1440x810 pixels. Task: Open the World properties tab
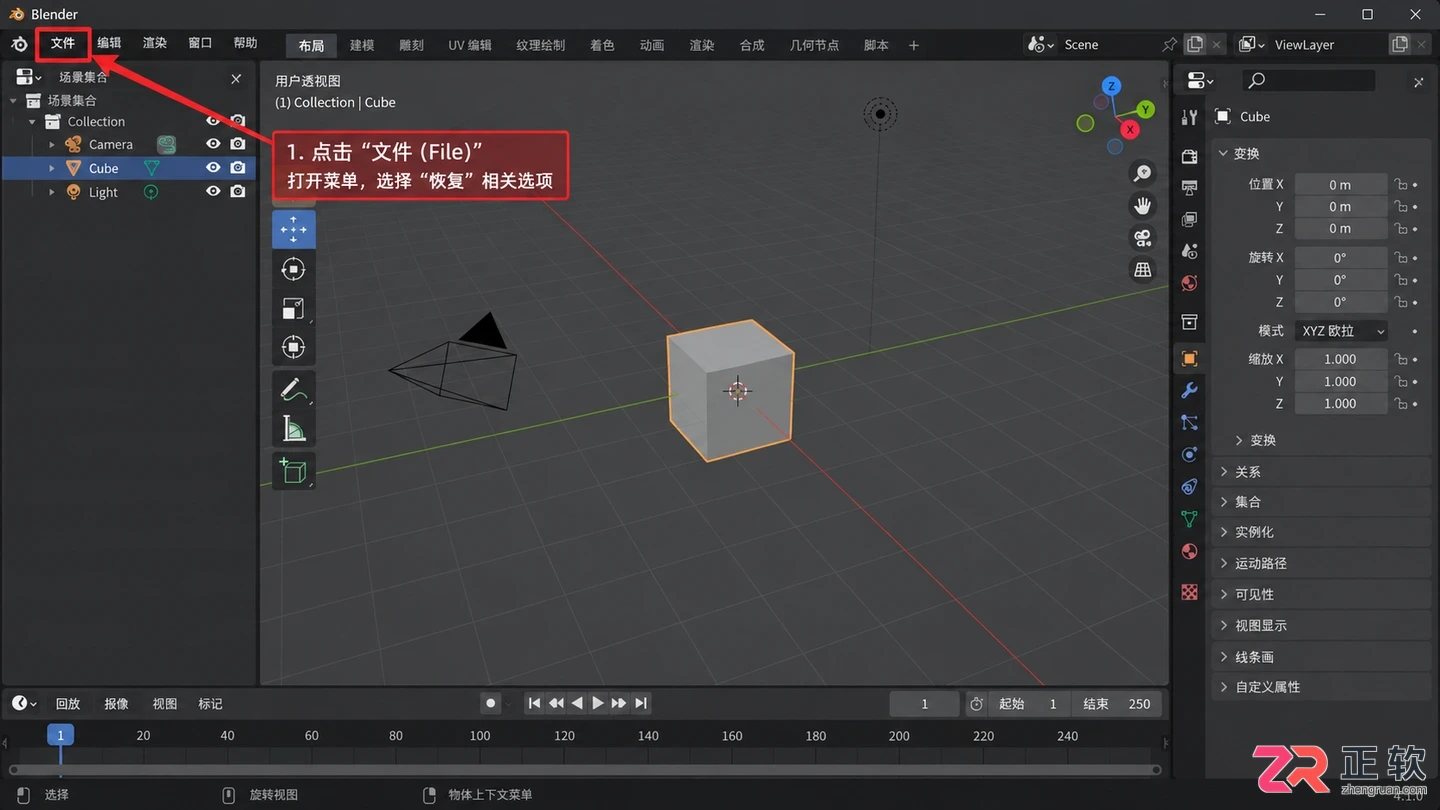point(1189,283)
